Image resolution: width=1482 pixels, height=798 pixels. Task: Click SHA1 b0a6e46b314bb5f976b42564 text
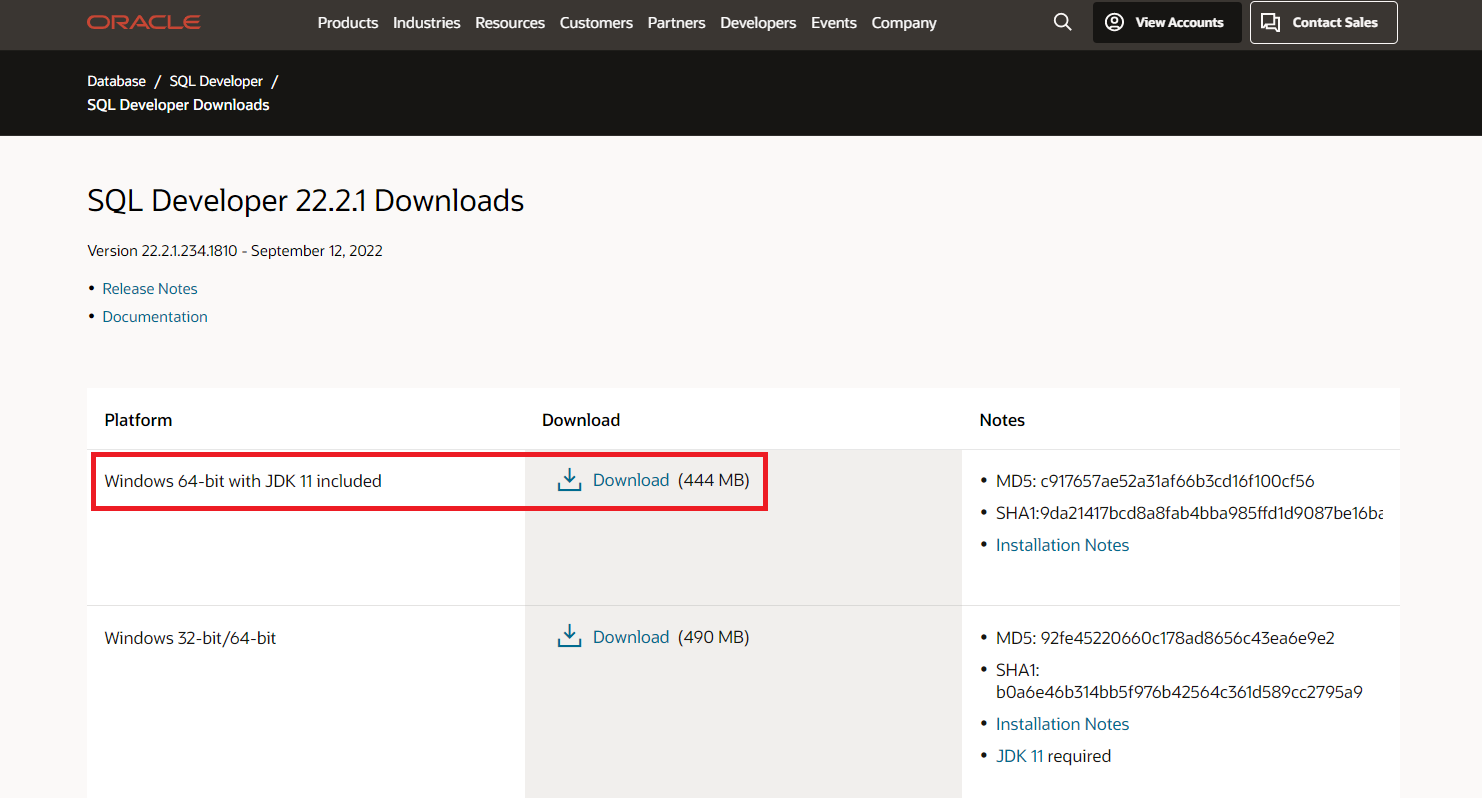click(1179, 681)
